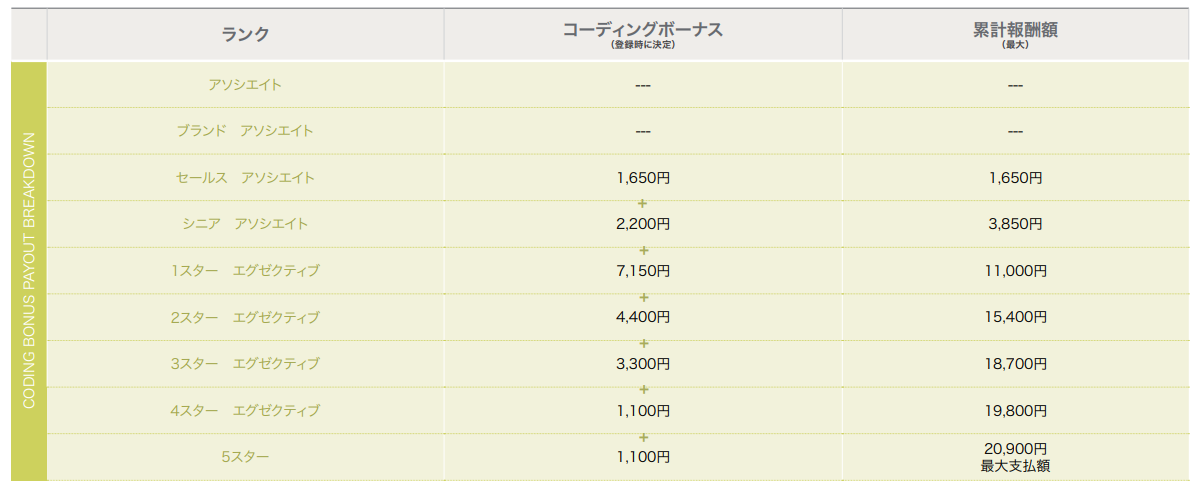Click the ランク column header
The image size is (1199, 495).
pyautogui.click(x=245, y=34)
